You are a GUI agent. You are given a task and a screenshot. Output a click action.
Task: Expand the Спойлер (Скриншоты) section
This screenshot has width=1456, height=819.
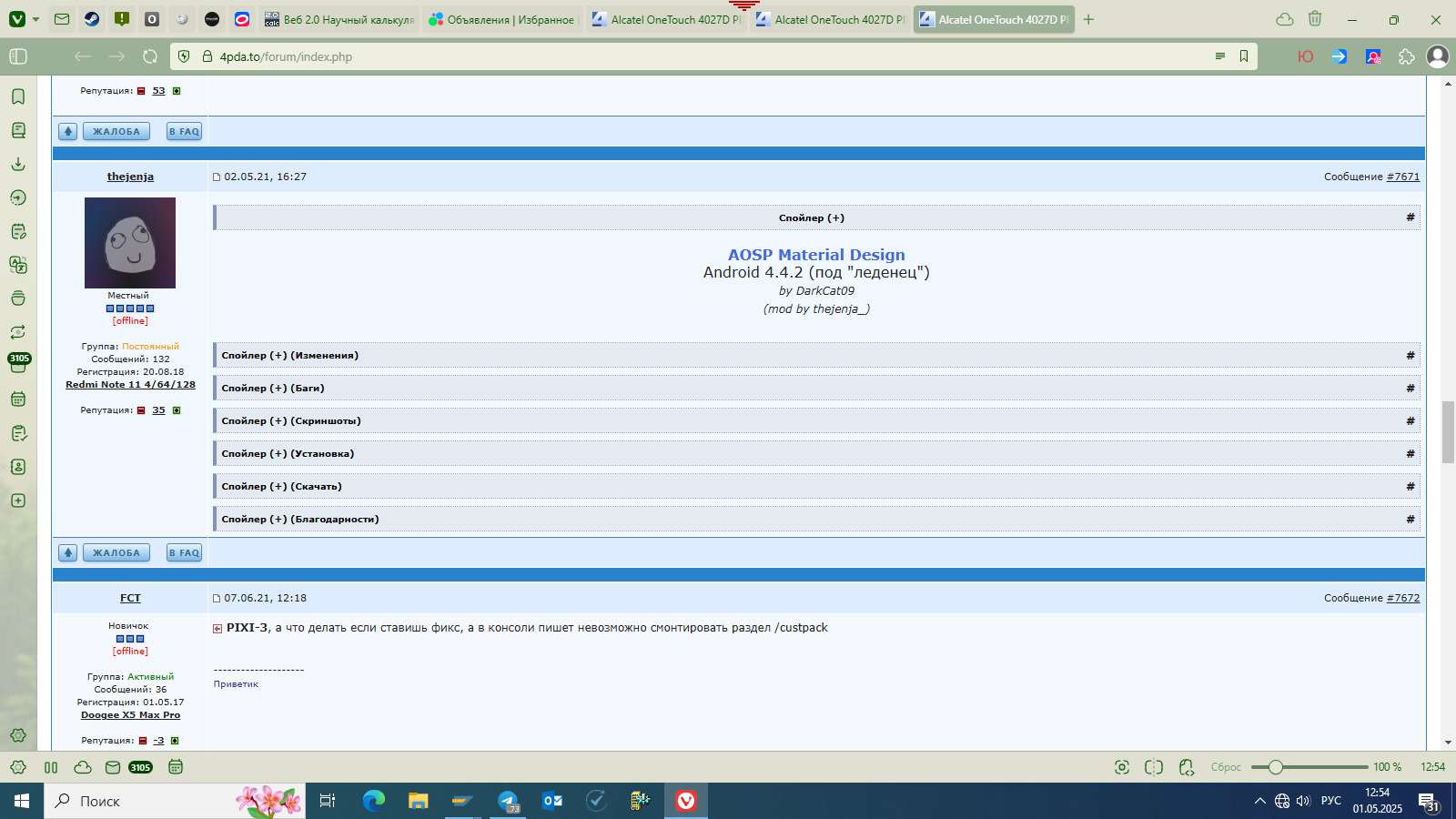pos(816,420)
